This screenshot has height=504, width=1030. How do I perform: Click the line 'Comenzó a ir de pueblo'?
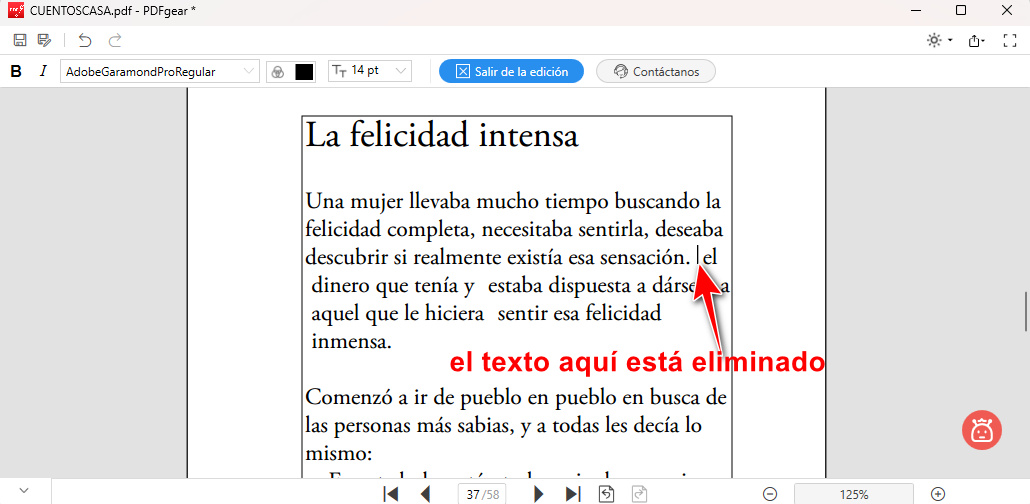point(516,398)
